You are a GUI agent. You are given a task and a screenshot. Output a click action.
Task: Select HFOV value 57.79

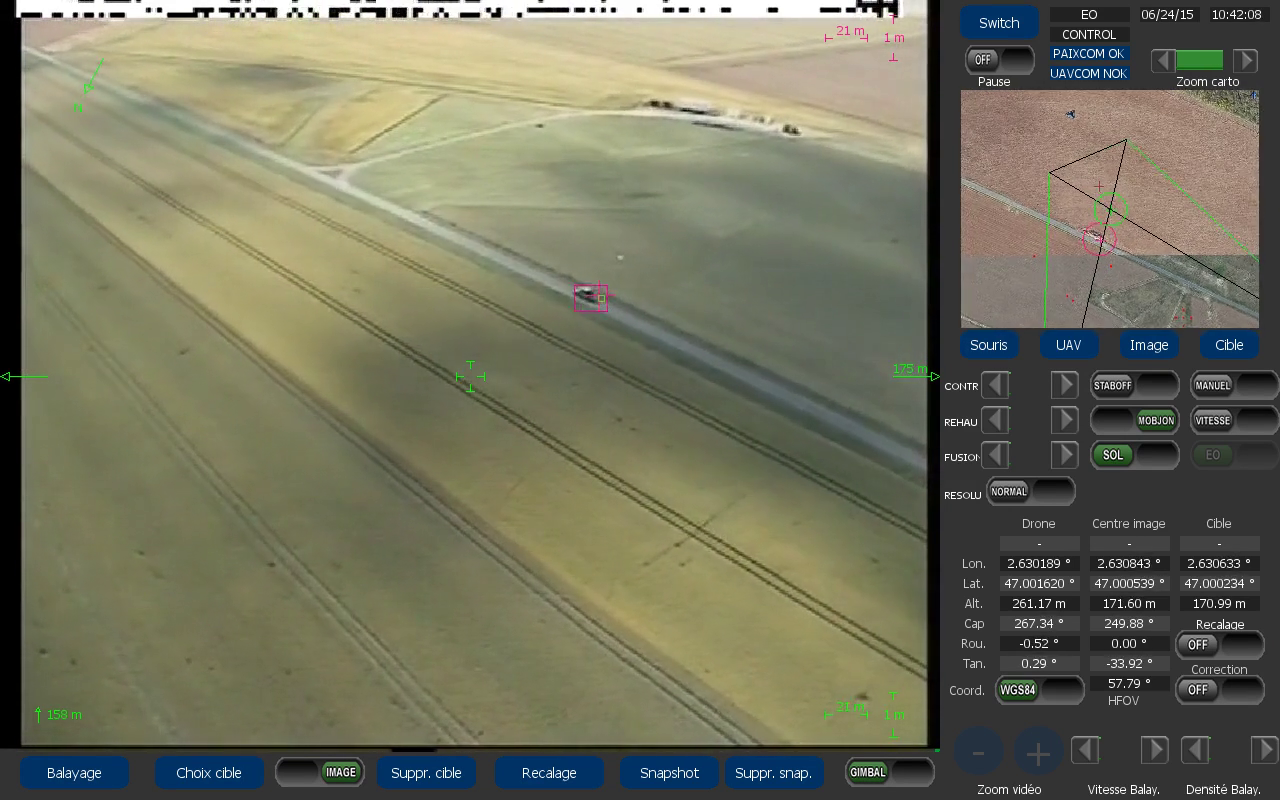pyautogui.click(x=1129, y=684)
